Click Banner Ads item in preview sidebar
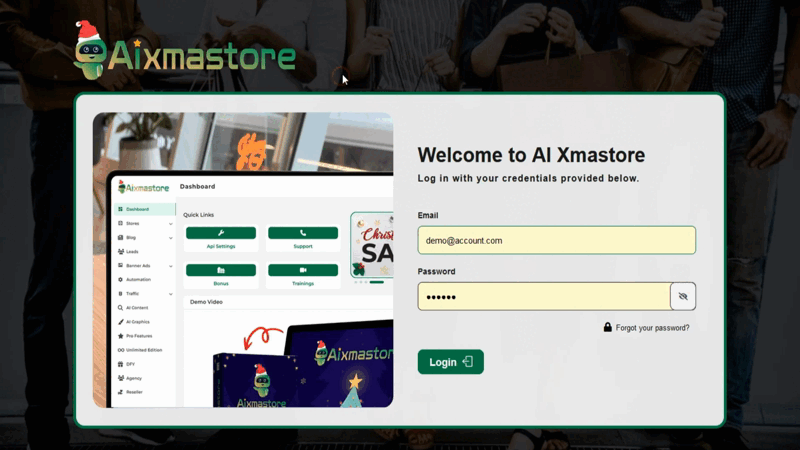800x450 pixels. pos(138,266)
